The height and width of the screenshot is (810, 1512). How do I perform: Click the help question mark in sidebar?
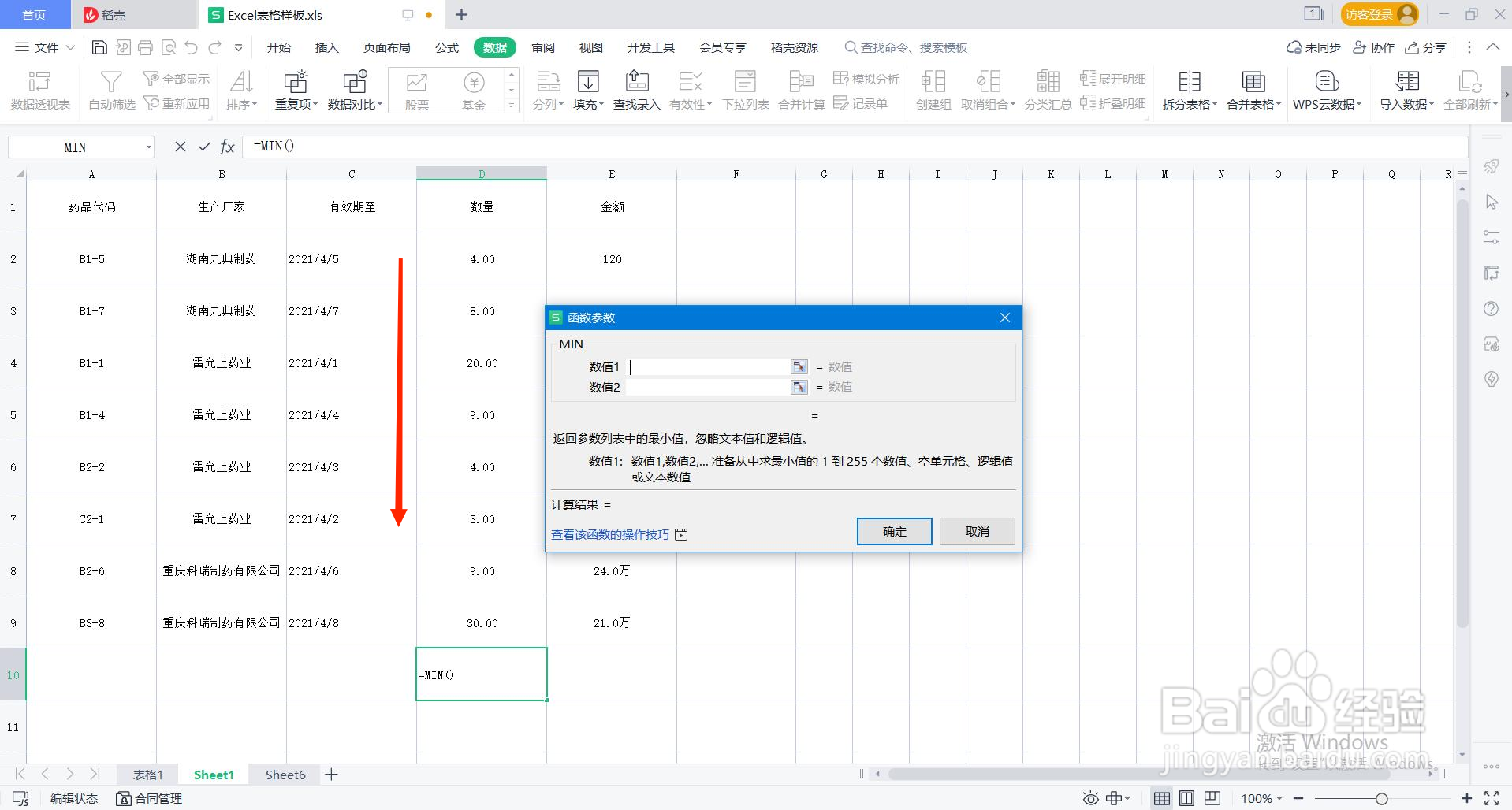click(1491, 308)
